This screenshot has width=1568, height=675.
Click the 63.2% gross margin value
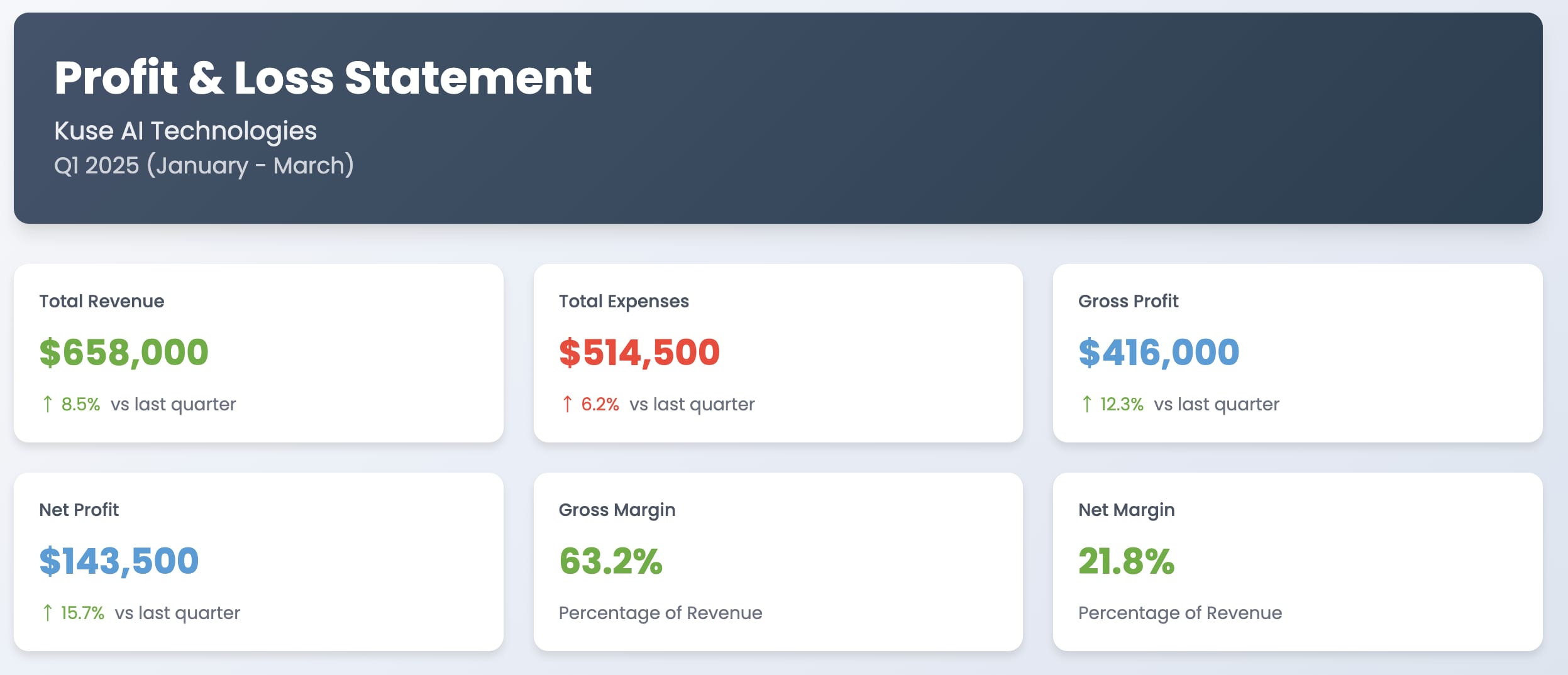[610, 561]
